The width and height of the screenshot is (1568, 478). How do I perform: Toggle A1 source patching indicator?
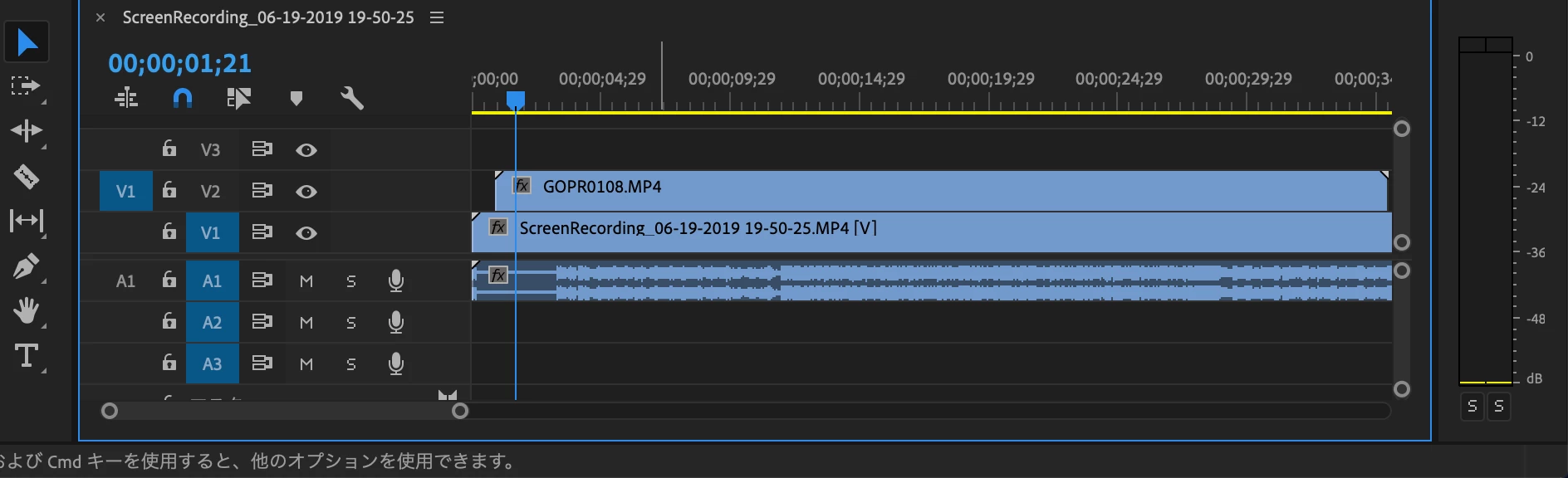click(x=125, y=281)
